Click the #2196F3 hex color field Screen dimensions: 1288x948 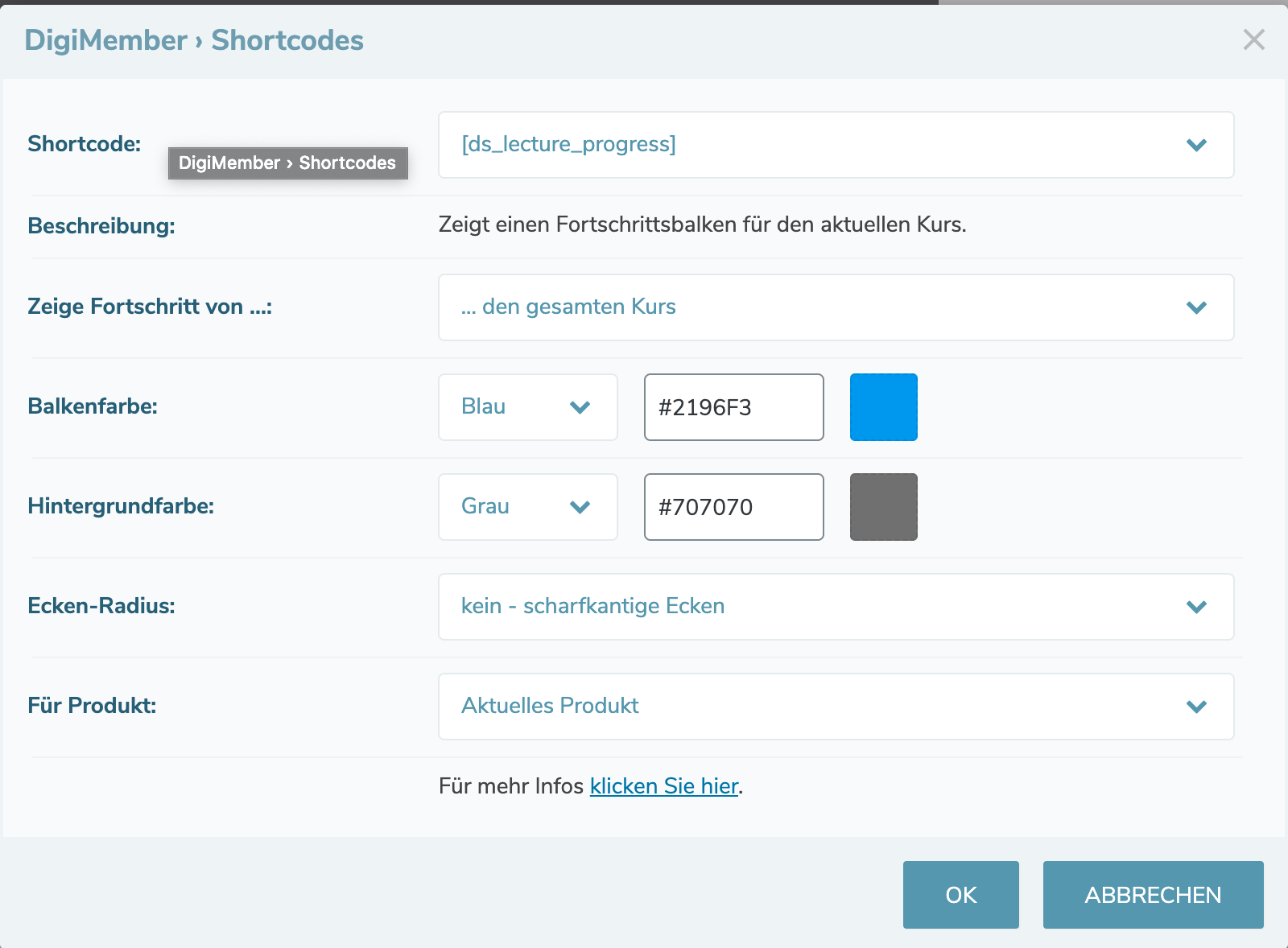pos(733,407)
